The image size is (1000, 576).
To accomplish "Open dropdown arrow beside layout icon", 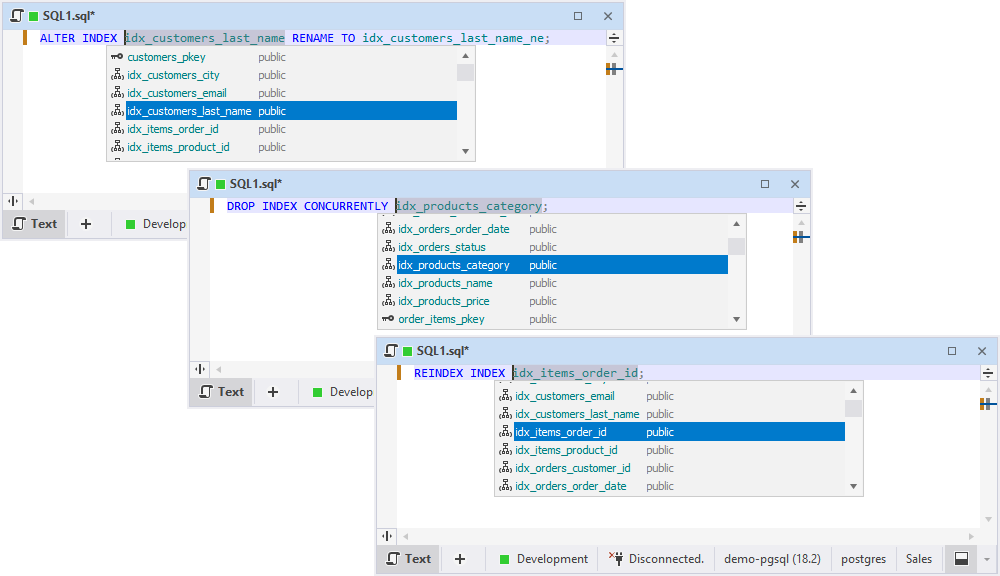I will [987, 559].
